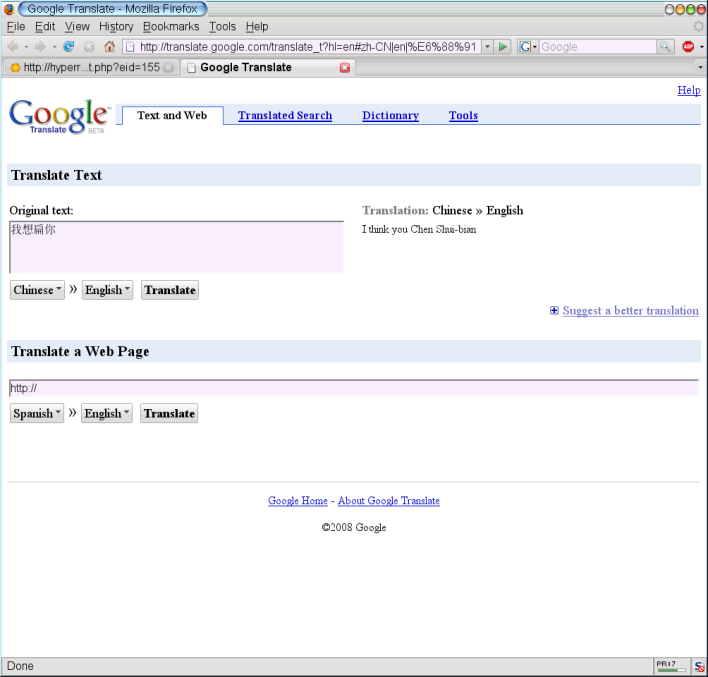Switch to the Translated Search tab
Viewport: 708px width, 677px height.
pyautogui.click(x=285, y=116)
